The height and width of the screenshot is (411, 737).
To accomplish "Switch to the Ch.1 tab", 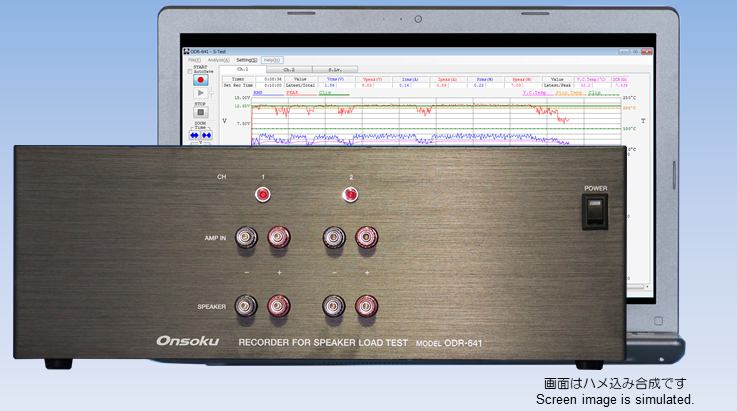I will [243, 69].
